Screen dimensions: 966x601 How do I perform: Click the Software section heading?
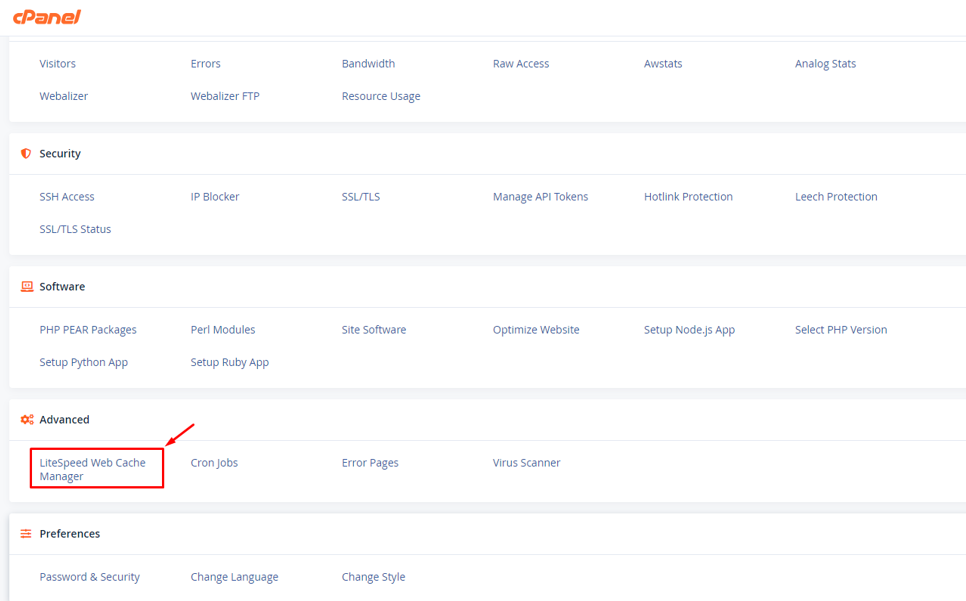(62, 286)
